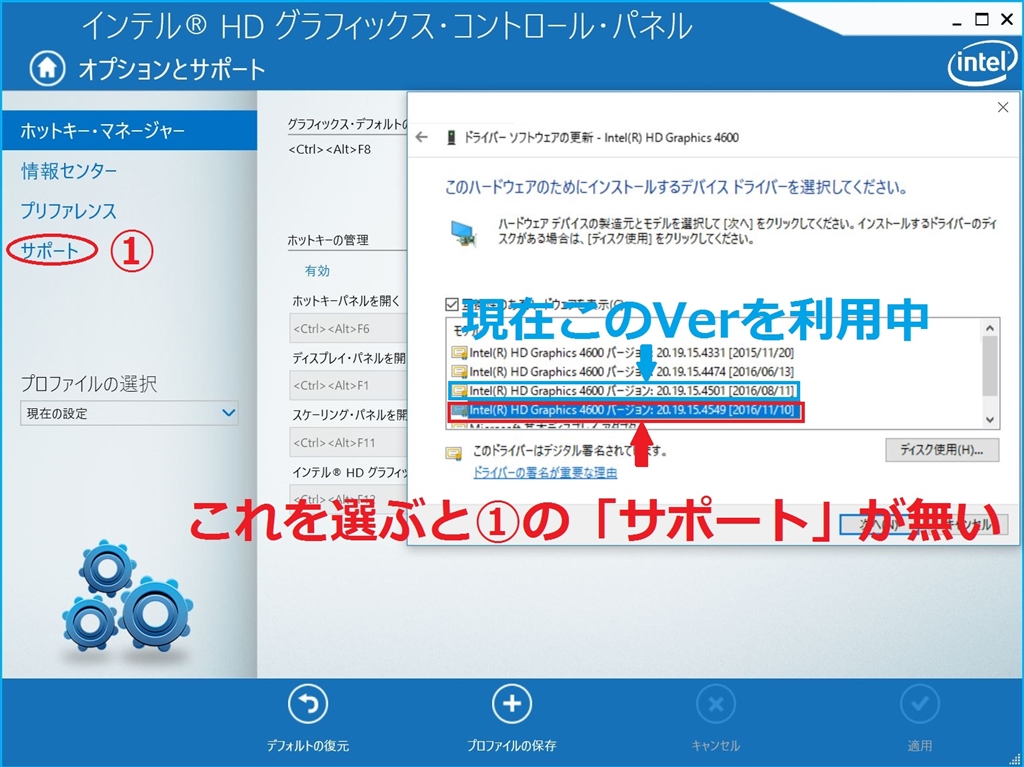Open プリファレンス menu item
The height and width of the screenshot is (767, 1024).
(68, 211)
